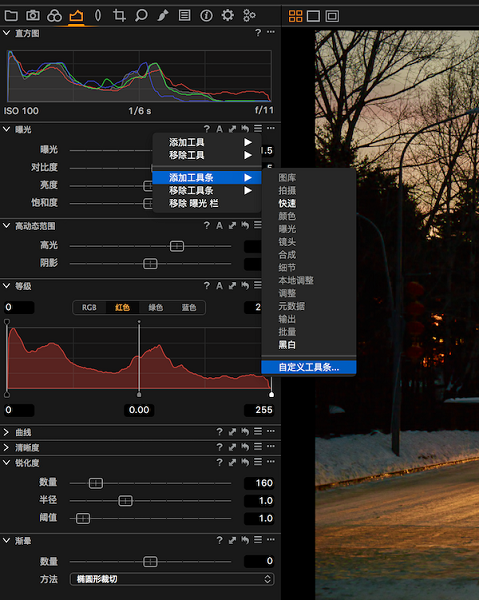The width and height of the screenshot is (479, 600).
Task: Switch viewer to multi-image grid view
Action: tap(295, 16)
